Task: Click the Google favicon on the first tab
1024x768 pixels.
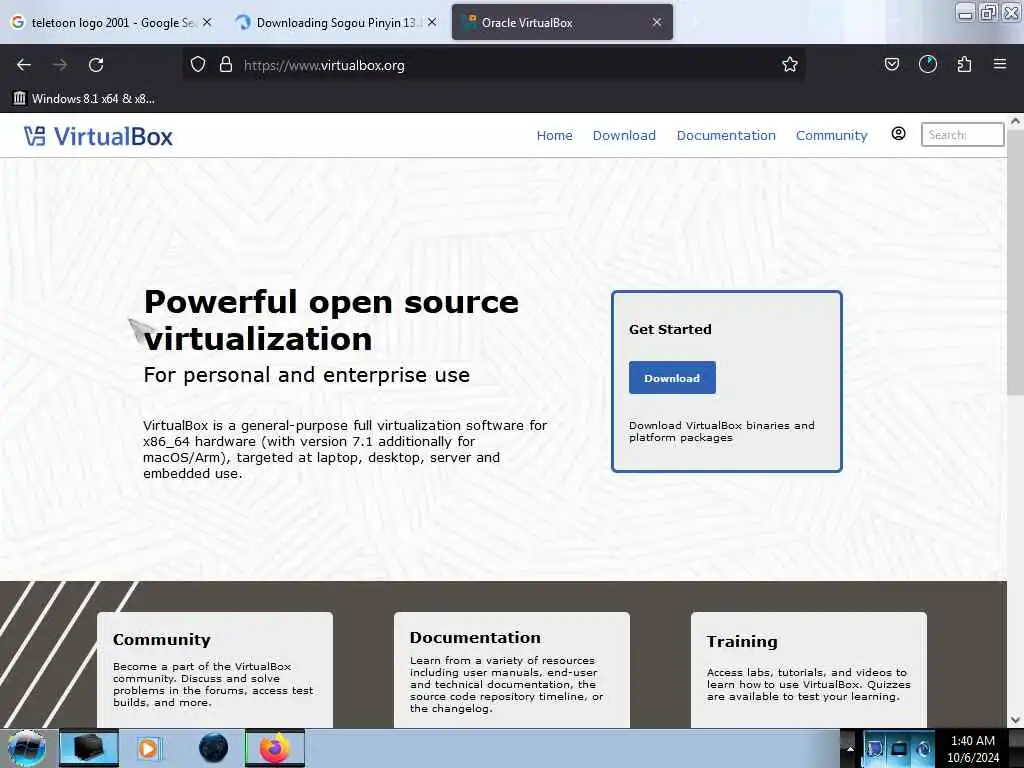Action: [18, 22]
